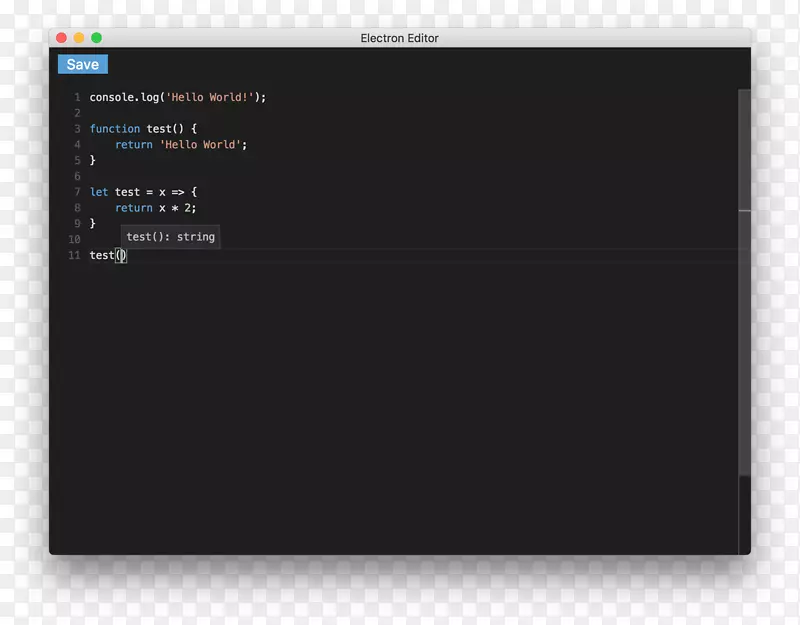Image resolution: width=800 pixels, height=625 pixels.
Task: Click line number 11 in the gutter
Action: pos(74,256)
